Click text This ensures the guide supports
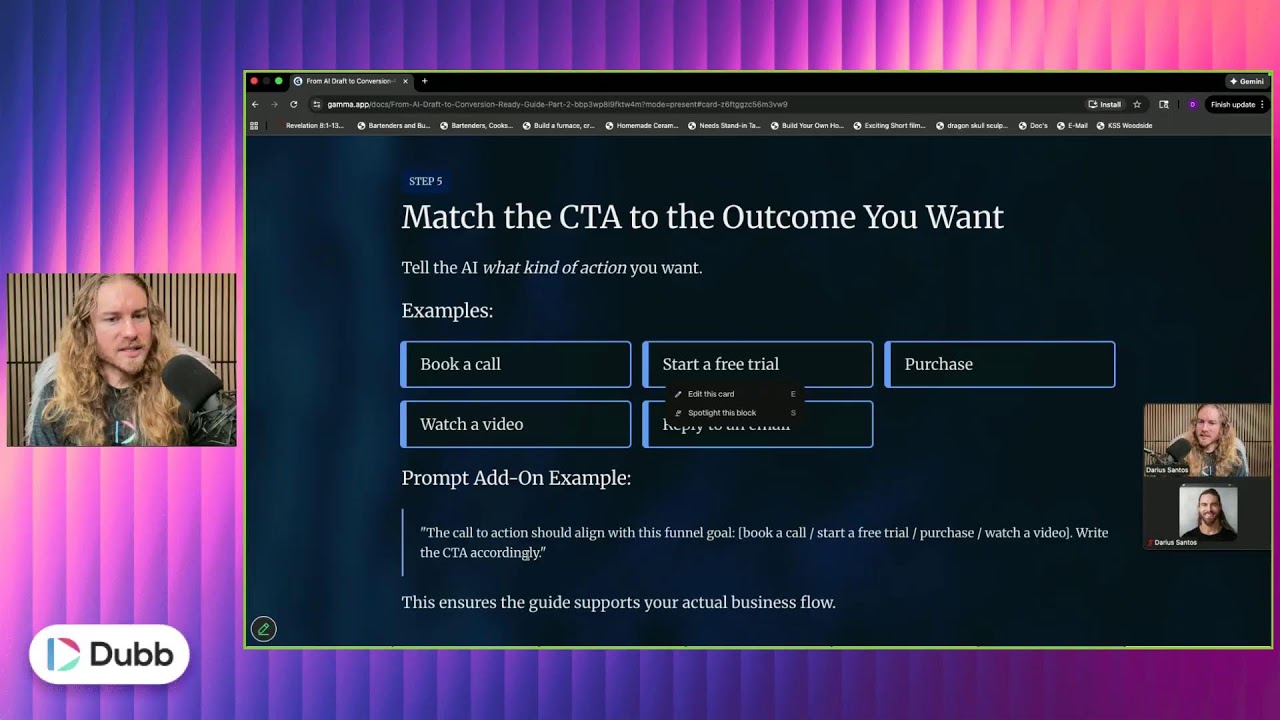1280x720 pixels. pos(618,602)
